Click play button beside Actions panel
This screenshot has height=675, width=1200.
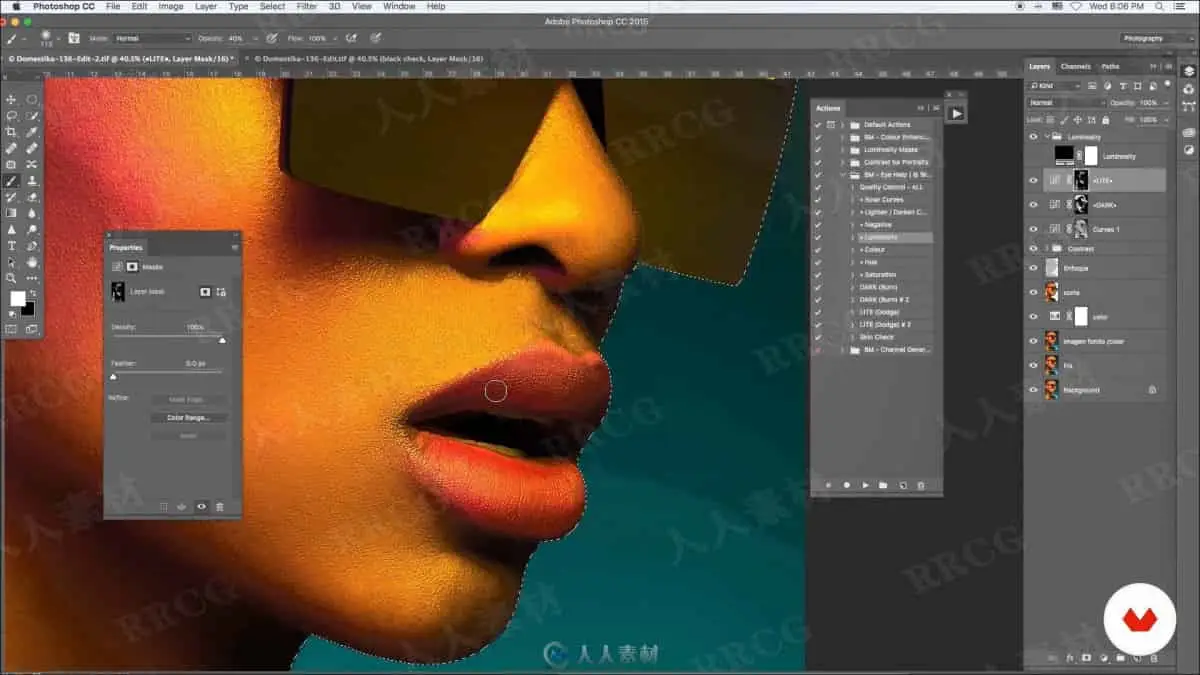[x=956, y=114]
